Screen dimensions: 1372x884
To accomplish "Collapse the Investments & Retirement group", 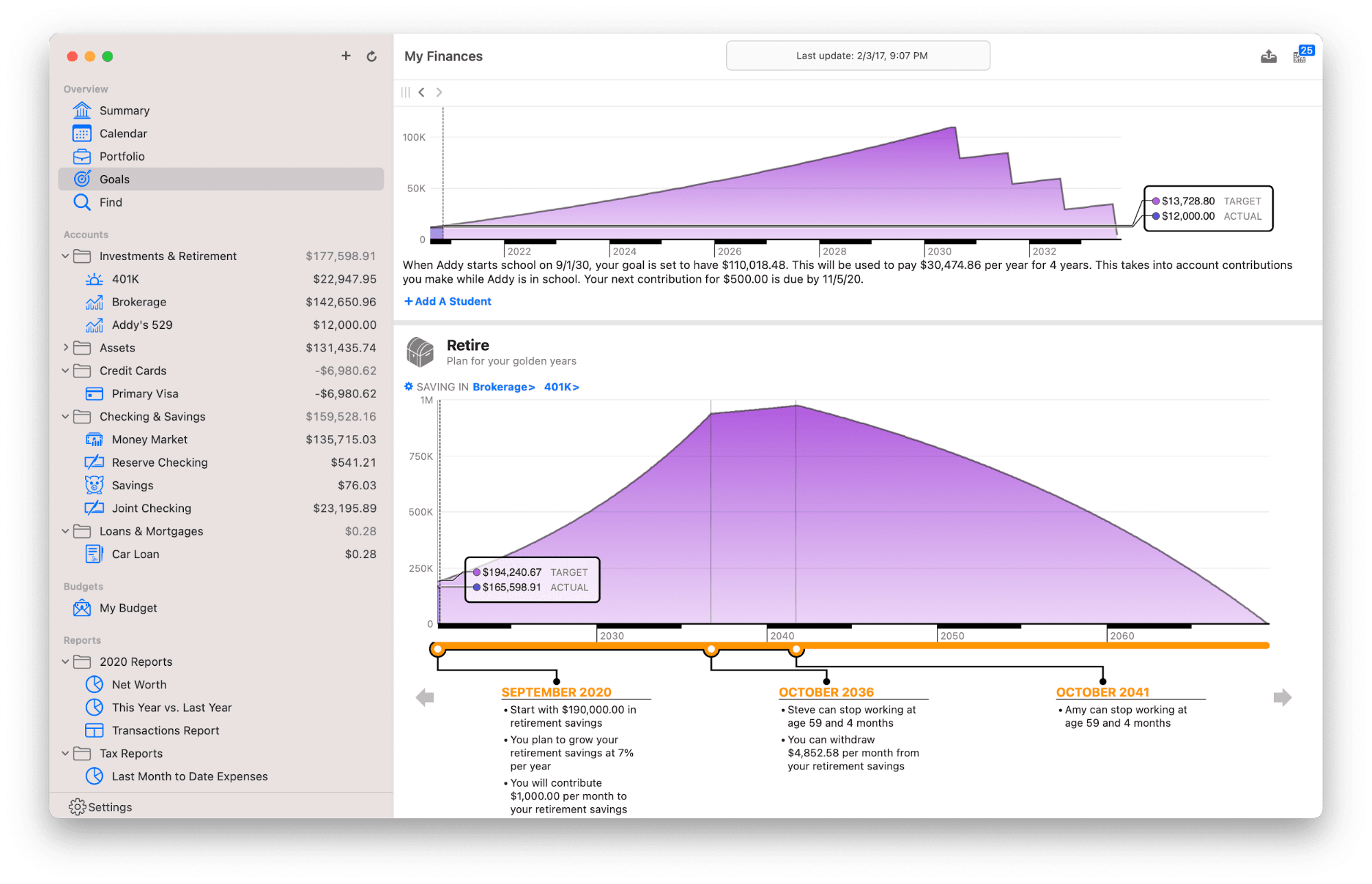I will (x=66, y=256).
